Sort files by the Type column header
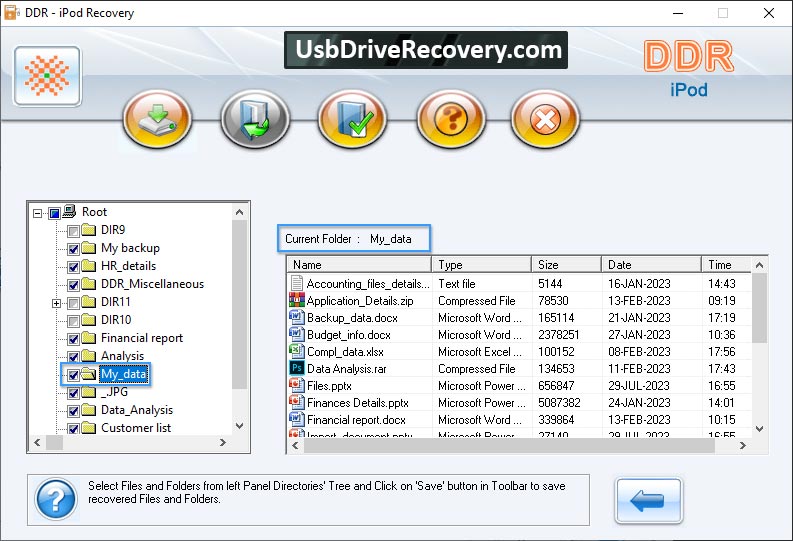This screenshot has height=541, width=793. [481, 264]
